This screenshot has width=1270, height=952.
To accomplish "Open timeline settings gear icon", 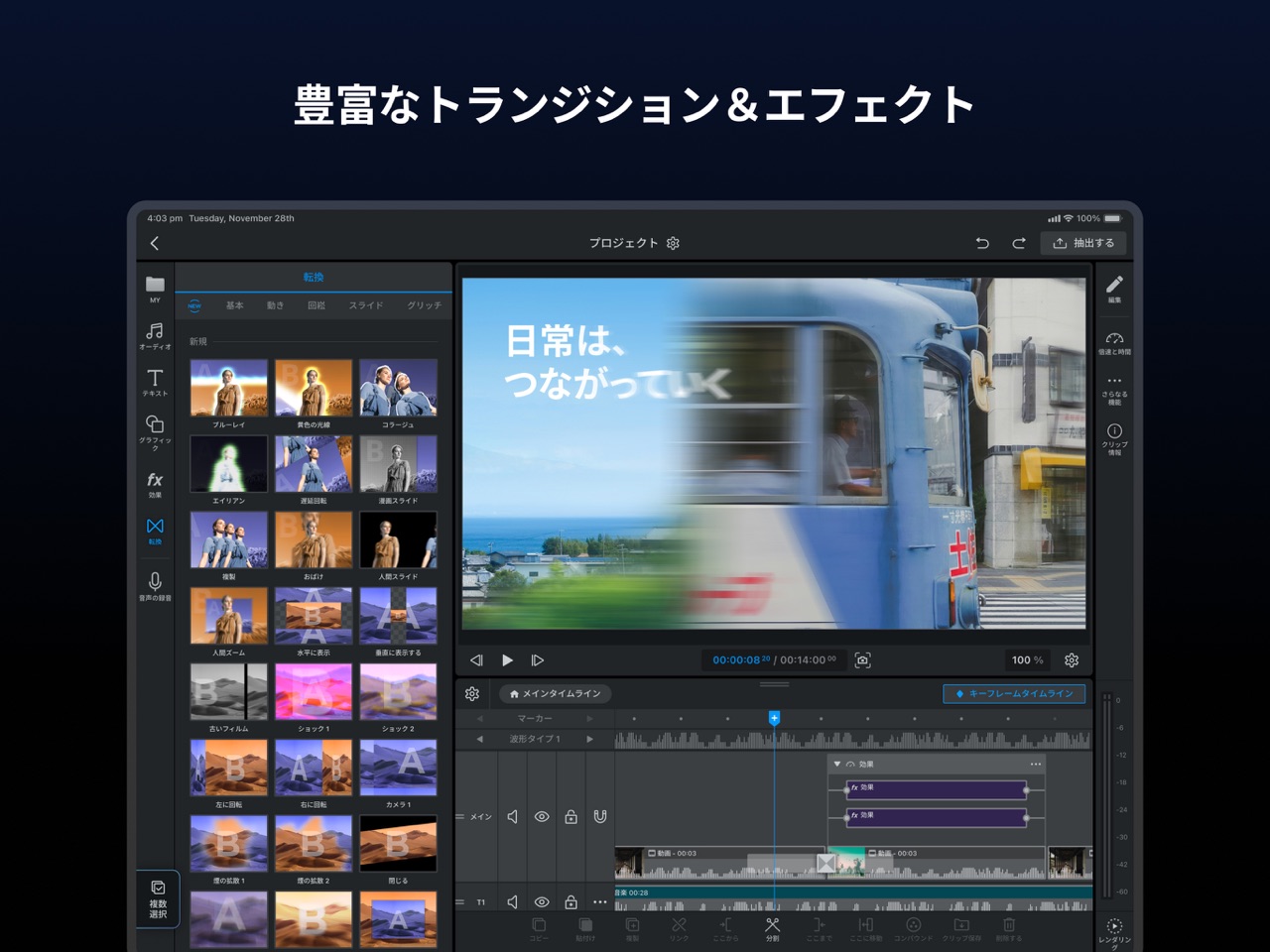I will [x=472, y=694].
